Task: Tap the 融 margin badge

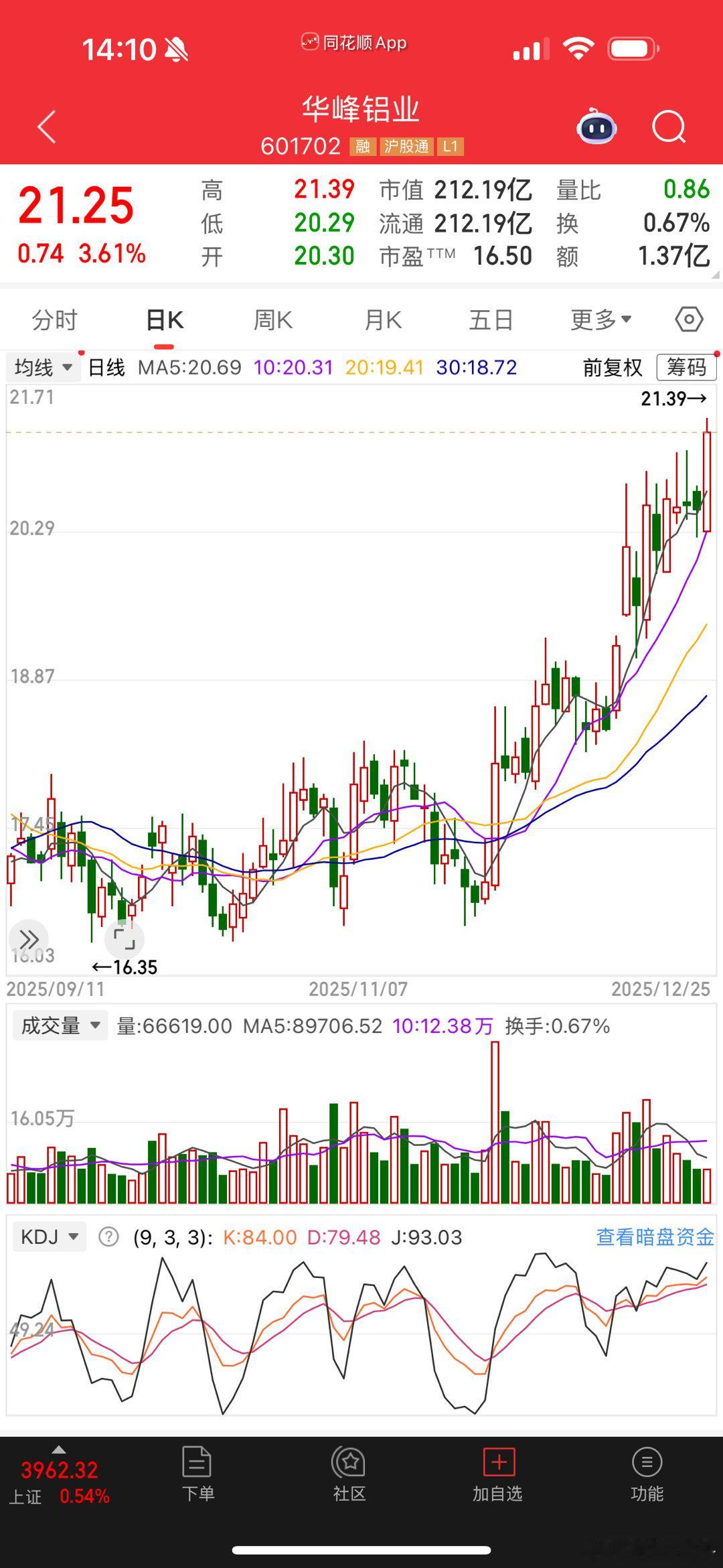Action: pyautogui.click(x=362, y=147)
